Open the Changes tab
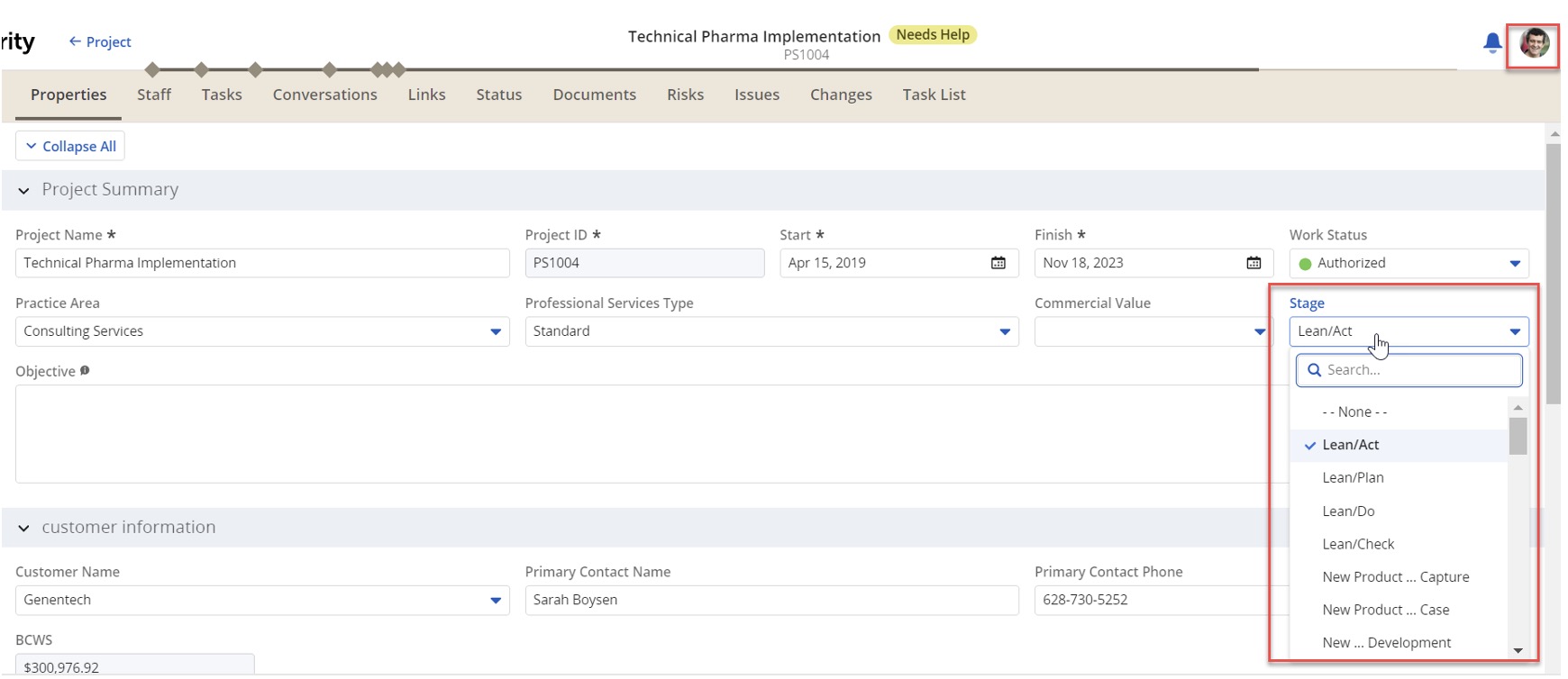 pos(841,95)
